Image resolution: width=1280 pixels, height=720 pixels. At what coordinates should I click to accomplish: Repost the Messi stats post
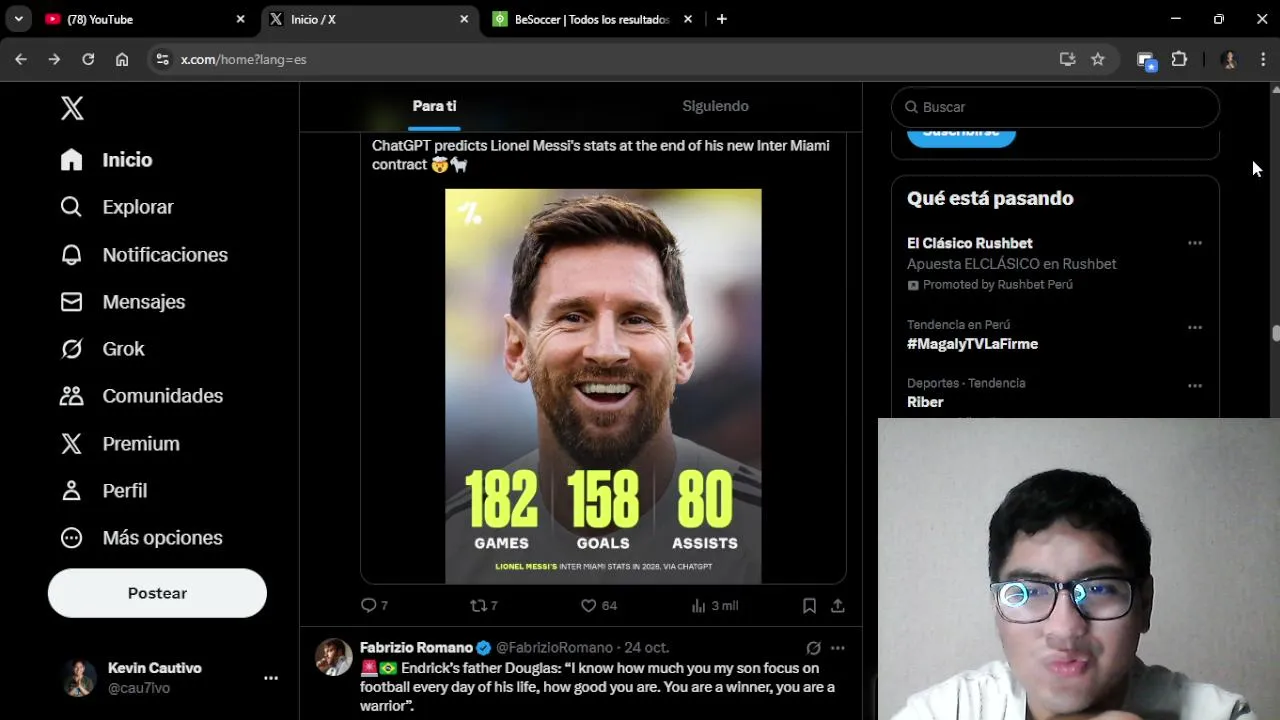[478, 606]
